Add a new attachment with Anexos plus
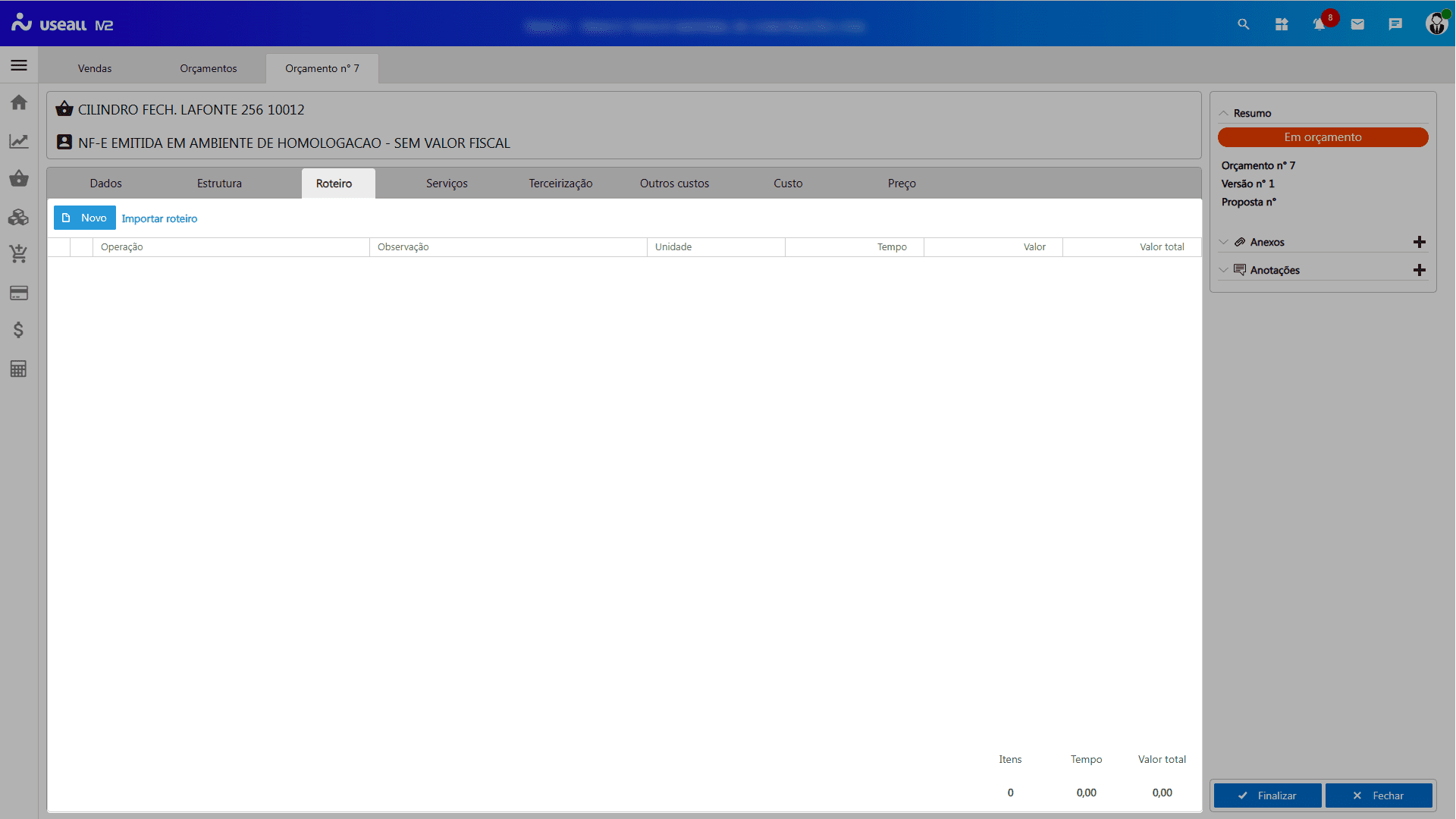The image size is (1456, 819). 1420,242
